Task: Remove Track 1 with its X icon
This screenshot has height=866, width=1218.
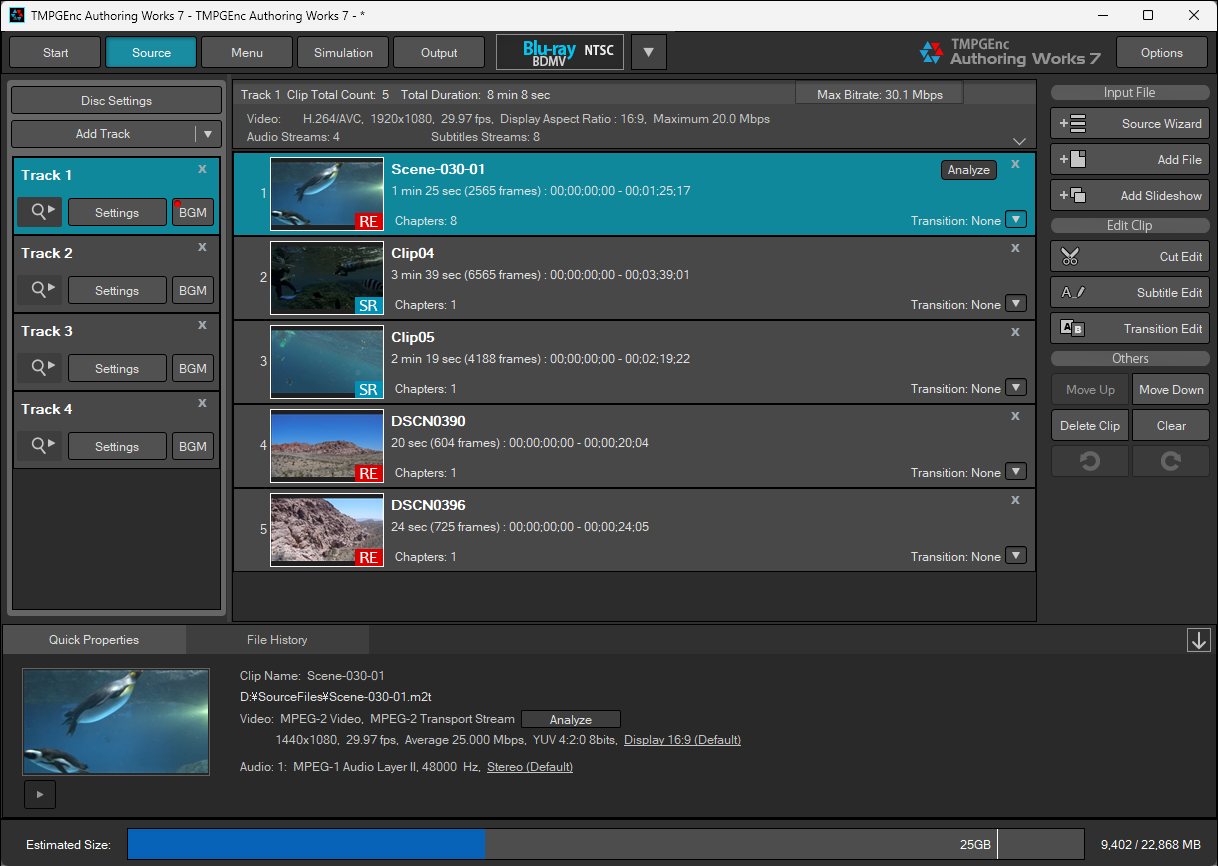Action: pos(202,169)
